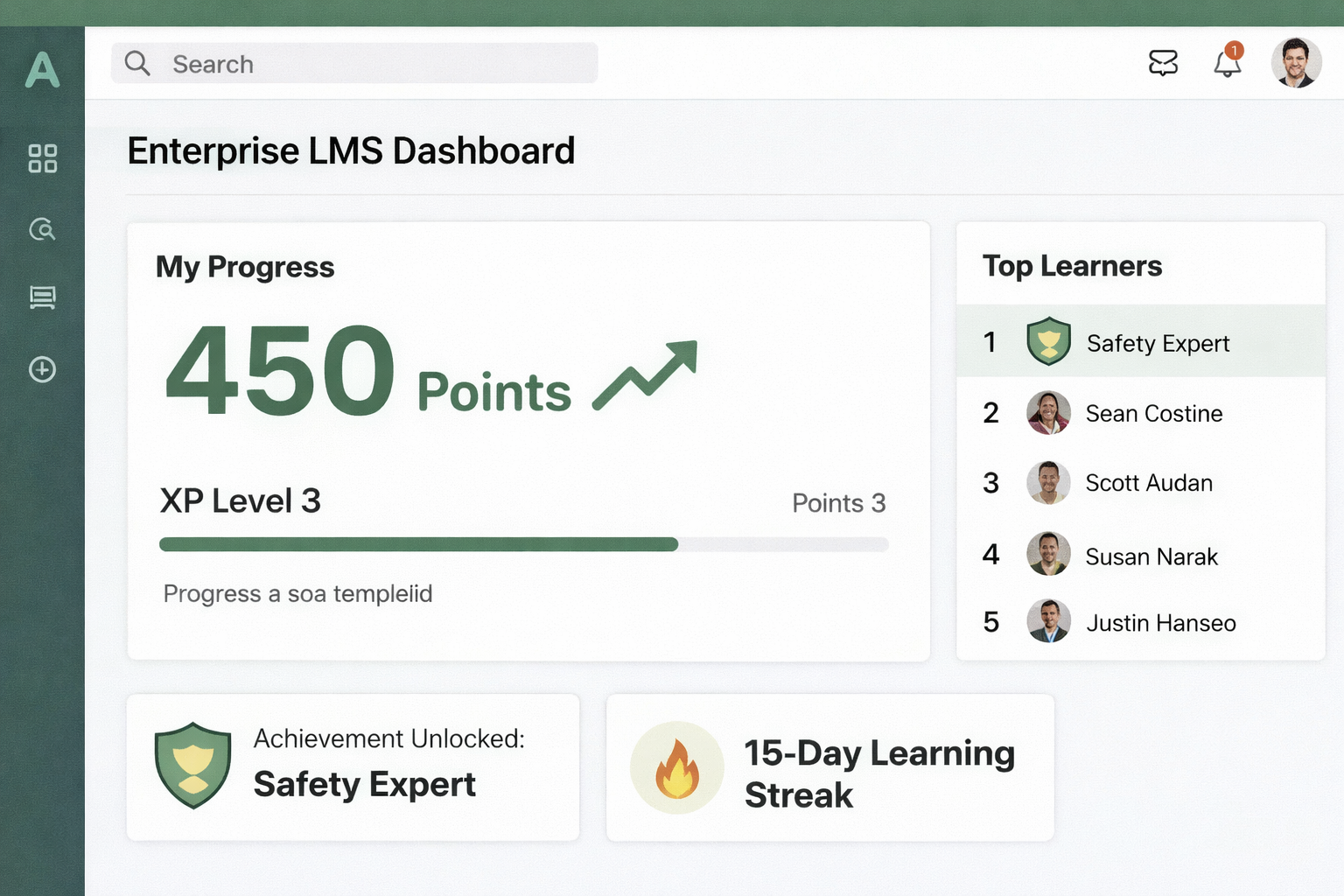Open Susan Narak's learner entry
This screenshot has height=896, width=1344.
(1151, 556)
